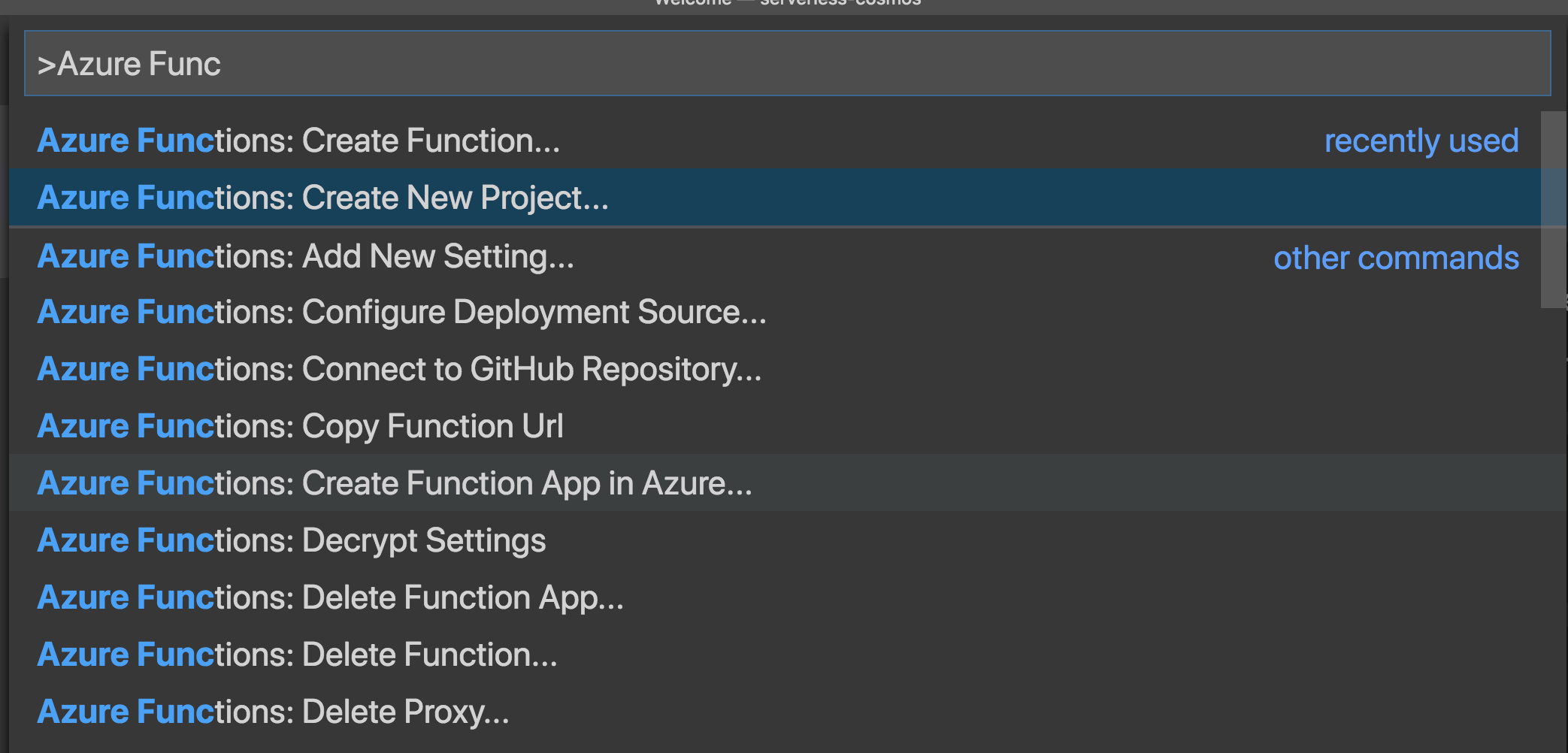
Task: Select Azure Functions: Create New Project
Action: coord(322,198)
